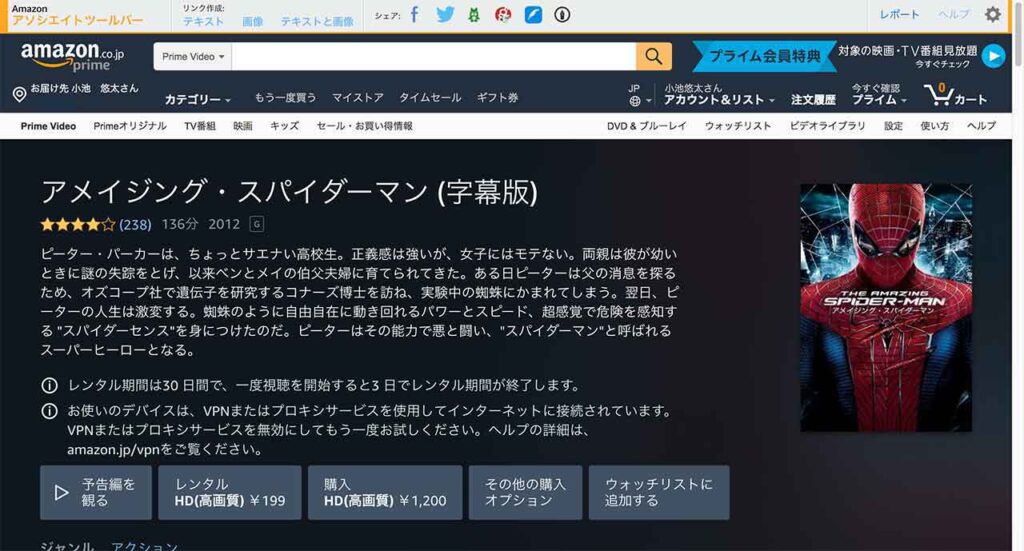Rent the movie in HD for ￥199

[x=229, y=492]
